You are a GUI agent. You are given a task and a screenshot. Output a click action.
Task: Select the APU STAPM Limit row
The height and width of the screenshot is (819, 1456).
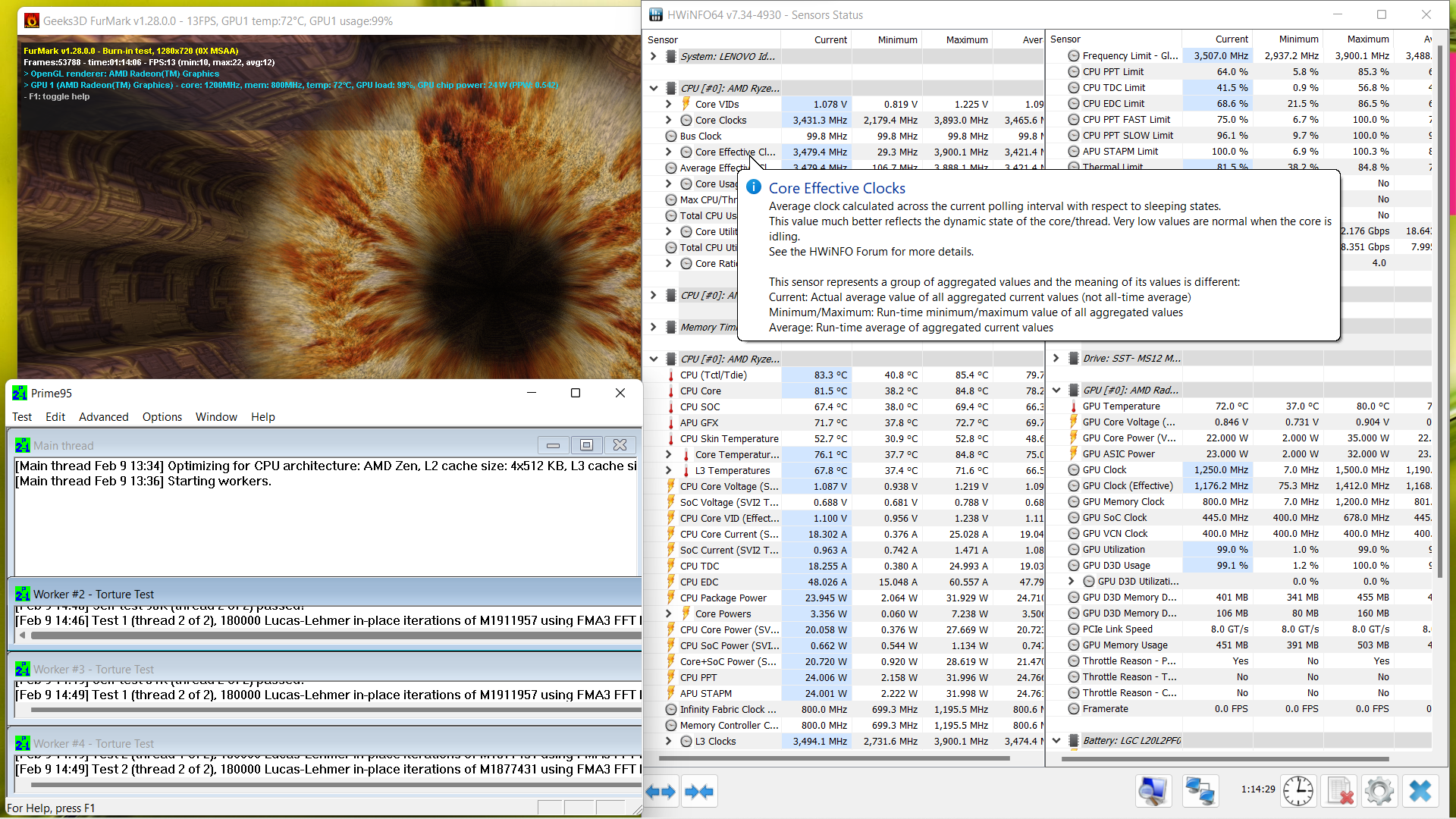[x=1240, y=152]
